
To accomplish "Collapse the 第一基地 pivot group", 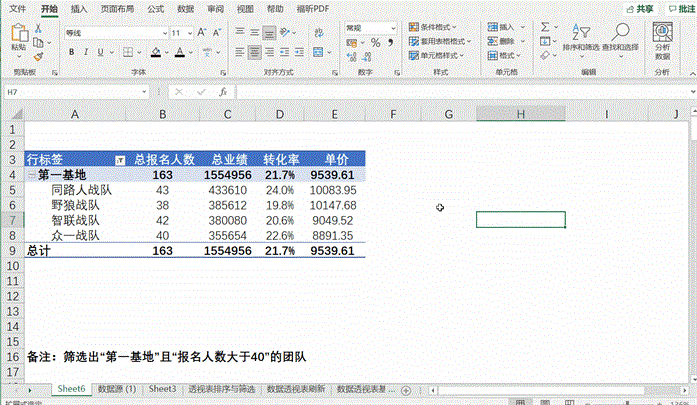I will [x=30, y=175].
